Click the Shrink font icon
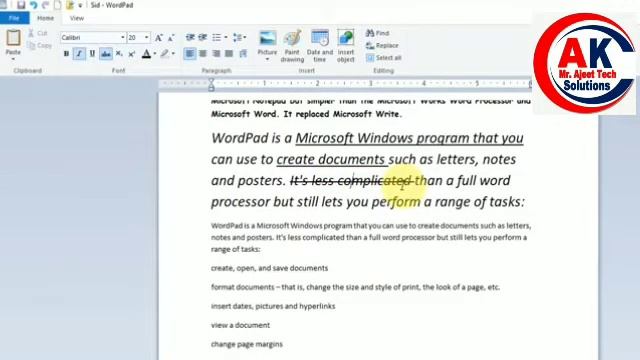 pos(171,38)
